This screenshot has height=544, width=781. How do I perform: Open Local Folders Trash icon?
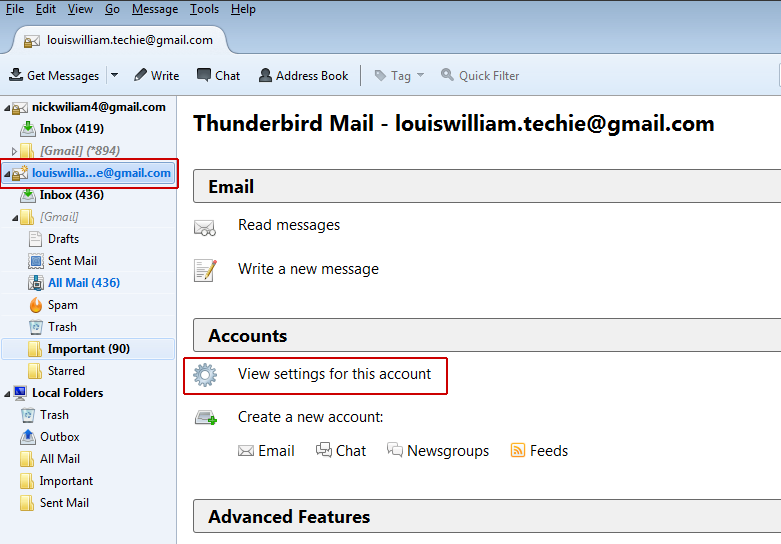point(28,415)
